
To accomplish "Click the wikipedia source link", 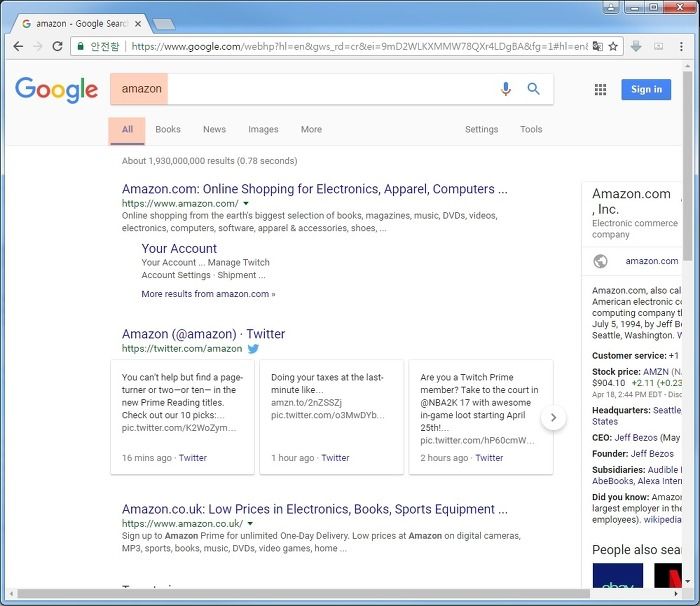I will tap(662, 519).
